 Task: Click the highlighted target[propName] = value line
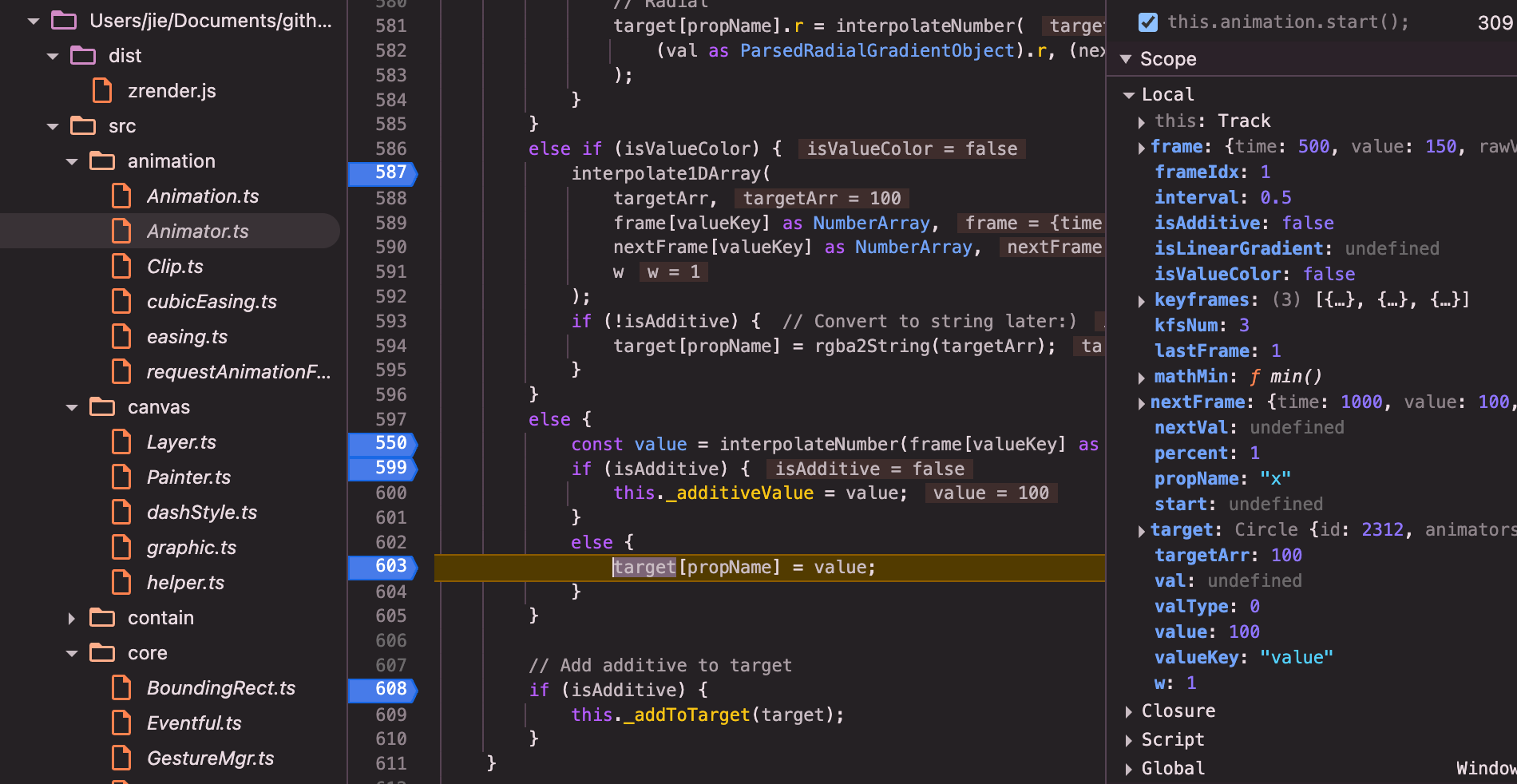743,568
